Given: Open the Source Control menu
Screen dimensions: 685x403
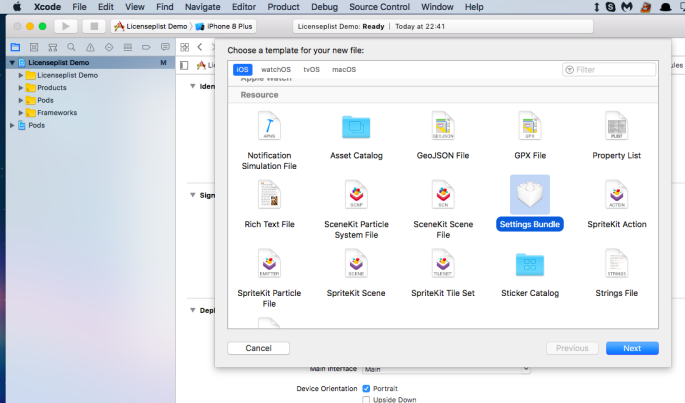Looking at the screenshot, I should coord(379,7).
